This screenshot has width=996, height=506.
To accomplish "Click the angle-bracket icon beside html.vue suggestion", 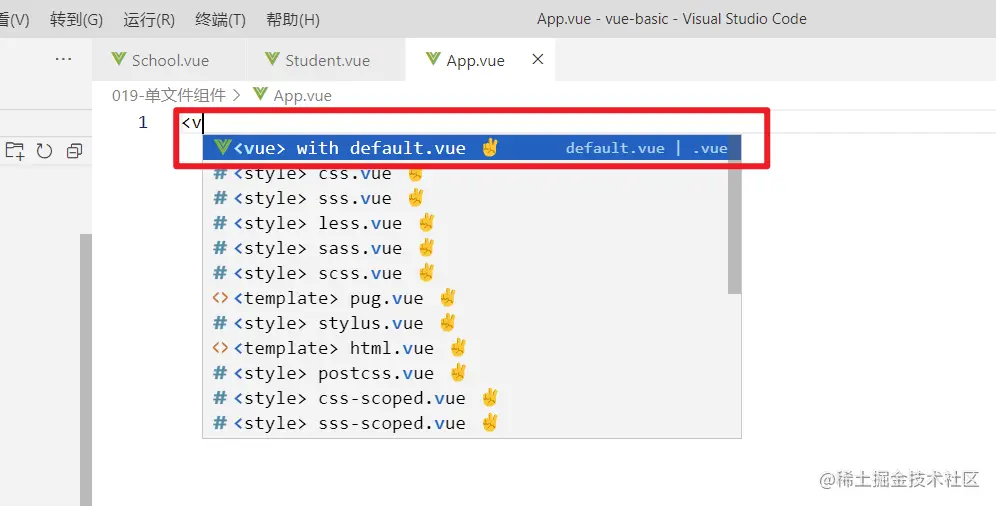I will click(x=220, y=348).
